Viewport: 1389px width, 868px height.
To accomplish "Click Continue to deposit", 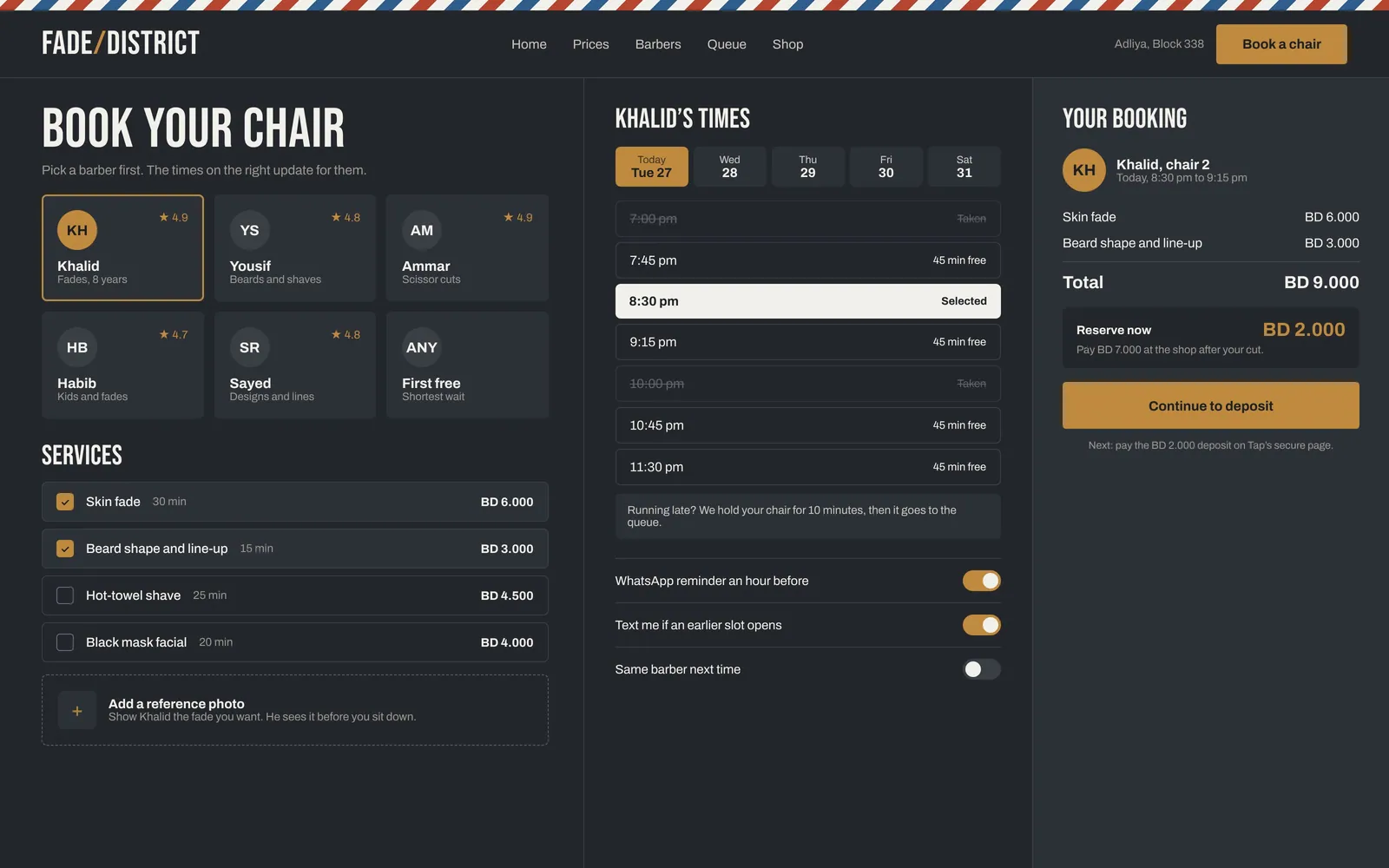I will click(1210, 405).
